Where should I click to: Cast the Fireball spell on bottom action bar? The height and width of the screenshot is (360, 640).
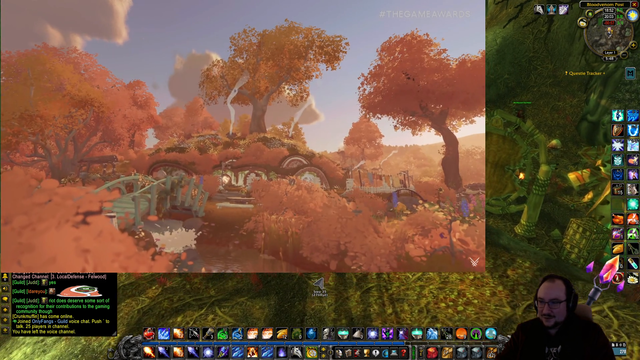(149, 353)
